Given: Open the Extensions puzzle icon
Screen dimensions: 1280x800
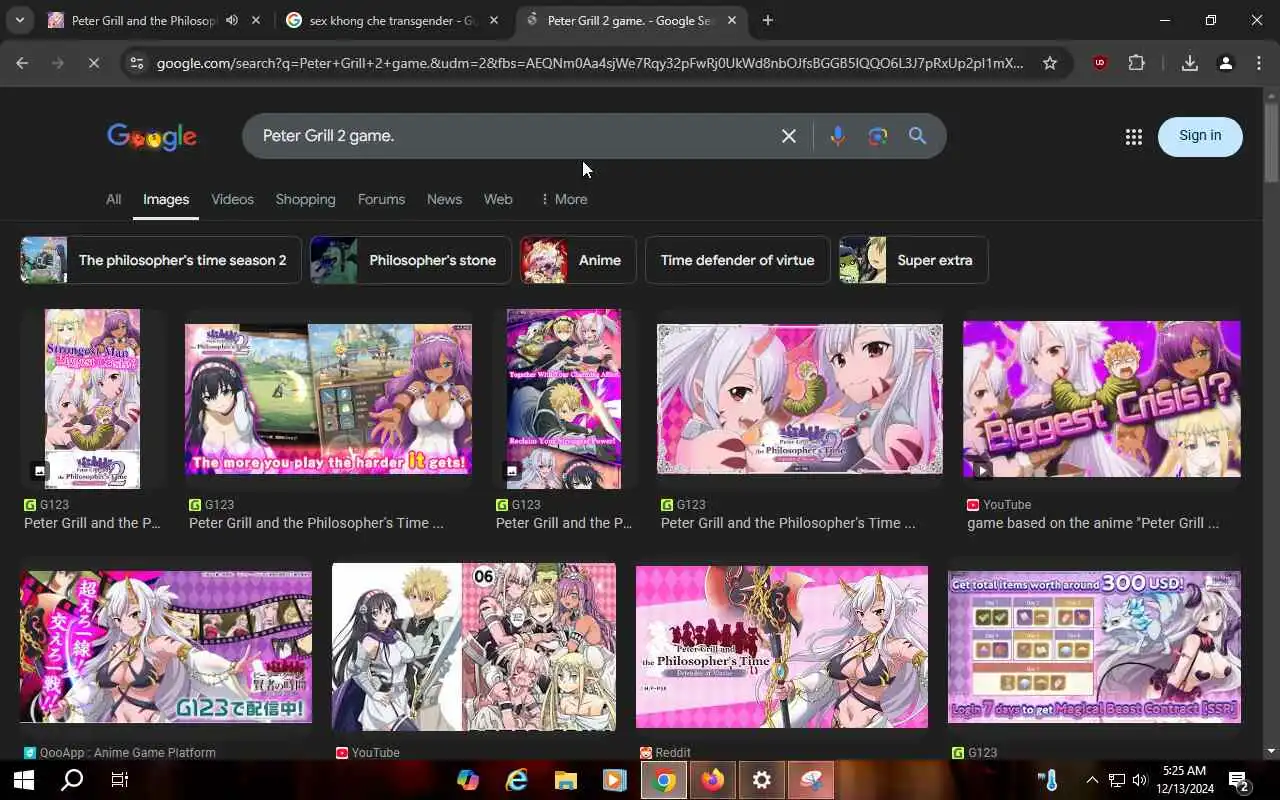Looking at the screenshot, I should tap(1136, 63).
